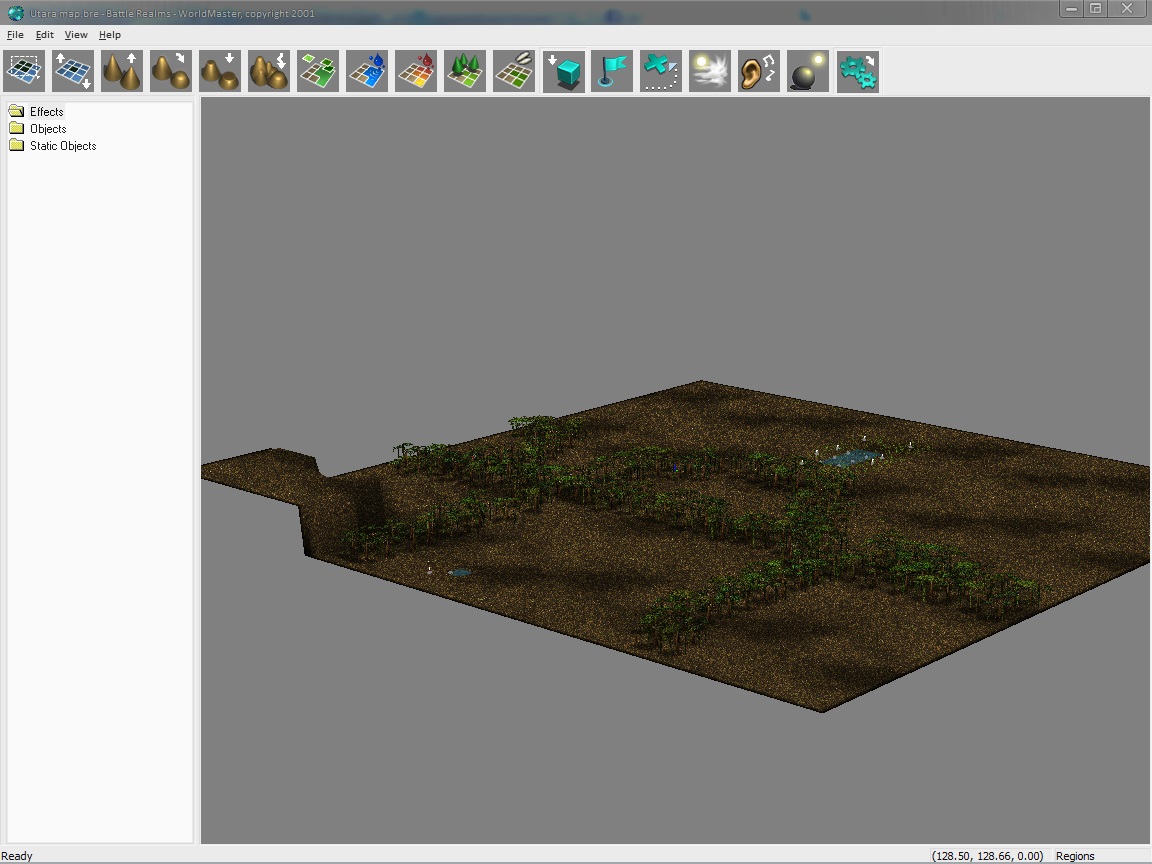This screenshot has height=864, width=1152.
Task: Pick the rice grain tile tool
Action: coord(514,71)
